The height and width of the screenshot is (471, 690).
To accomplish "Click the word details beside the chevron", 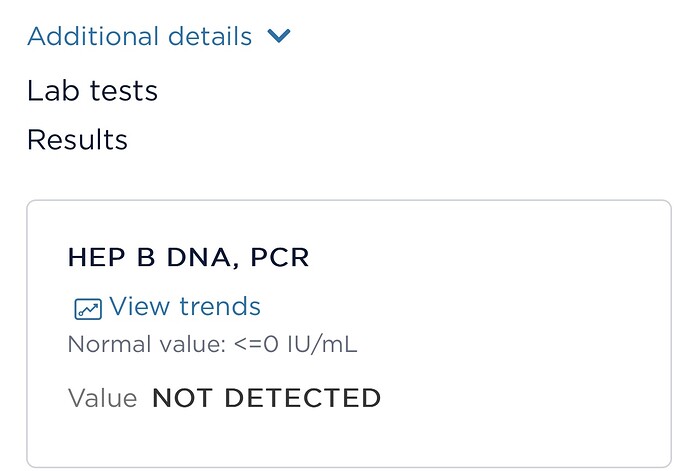I will (210, 36).
